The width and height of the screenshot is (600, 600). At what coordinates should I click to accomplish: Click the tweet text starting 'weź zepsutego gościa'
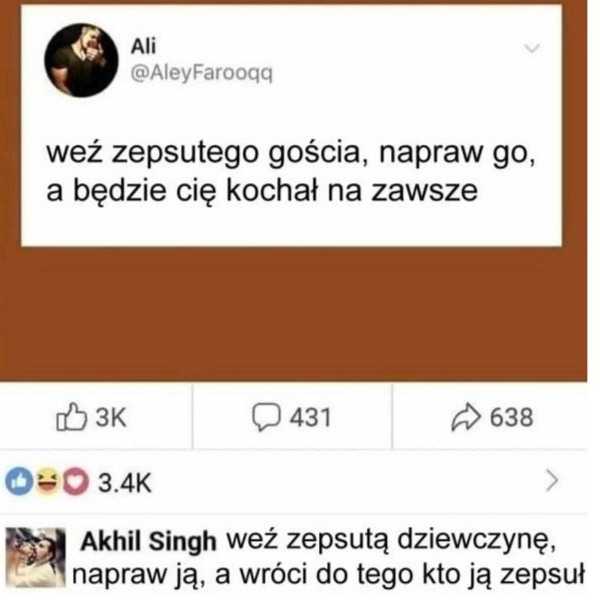[291, 172]
